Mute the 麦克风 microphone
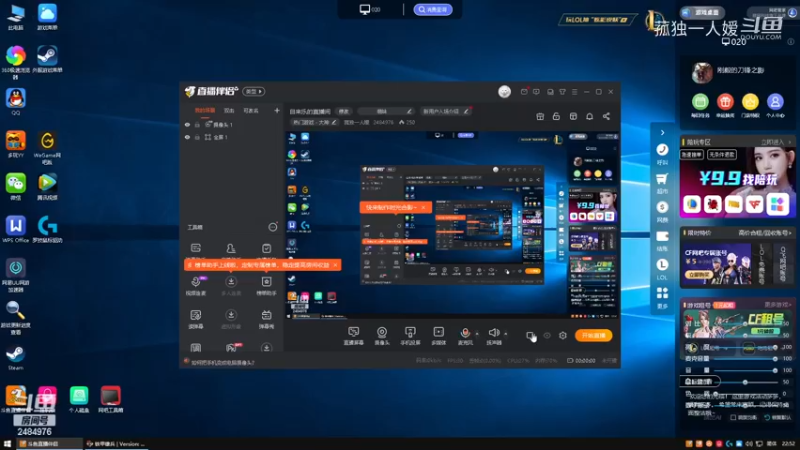Image resolution: width=800 pixels, height=450 pixels. pos(465,336)
